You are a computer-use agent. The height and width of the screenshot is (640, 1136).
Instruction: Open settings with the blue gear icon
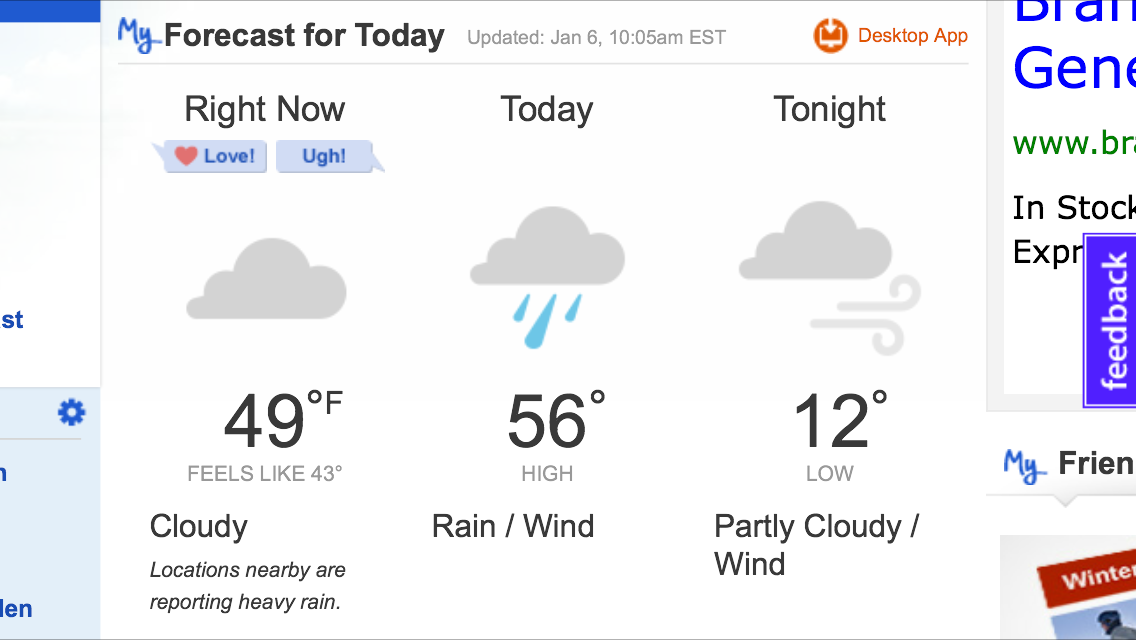click(71, 412)
